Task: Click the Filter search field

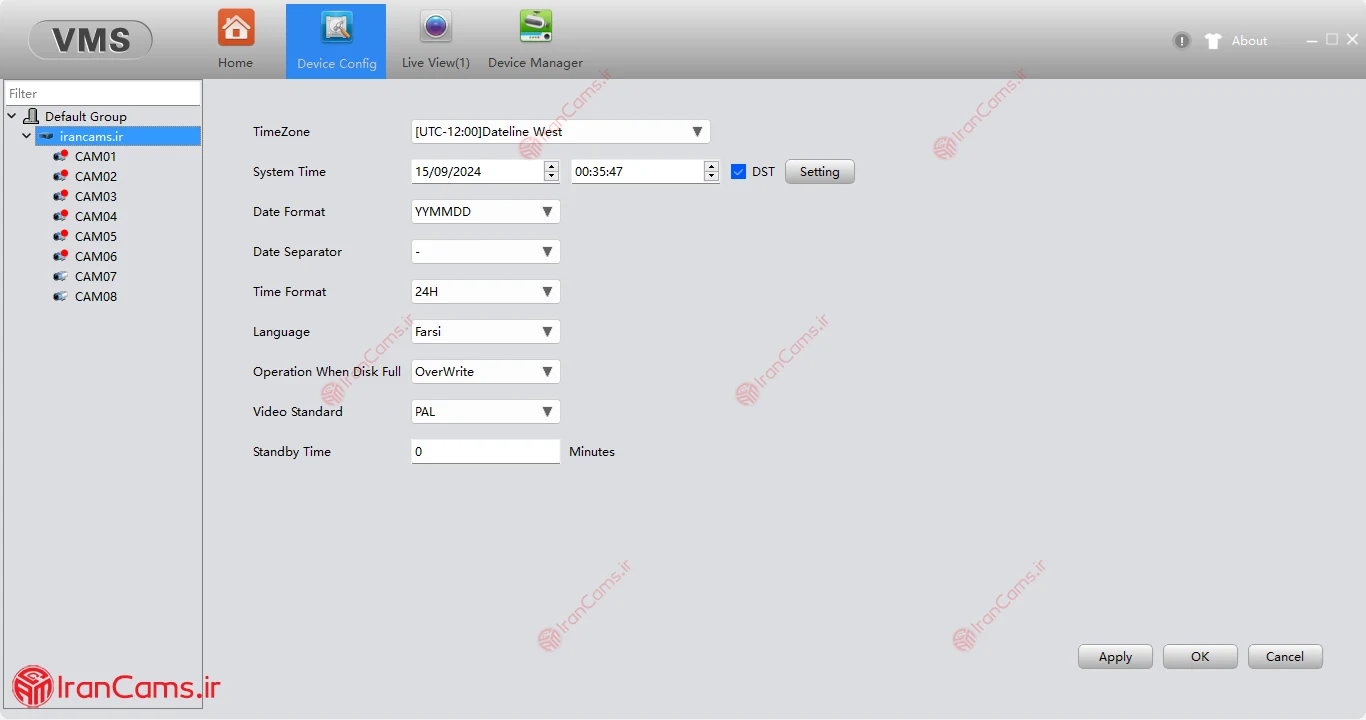Action: click(x=103, y=93)
